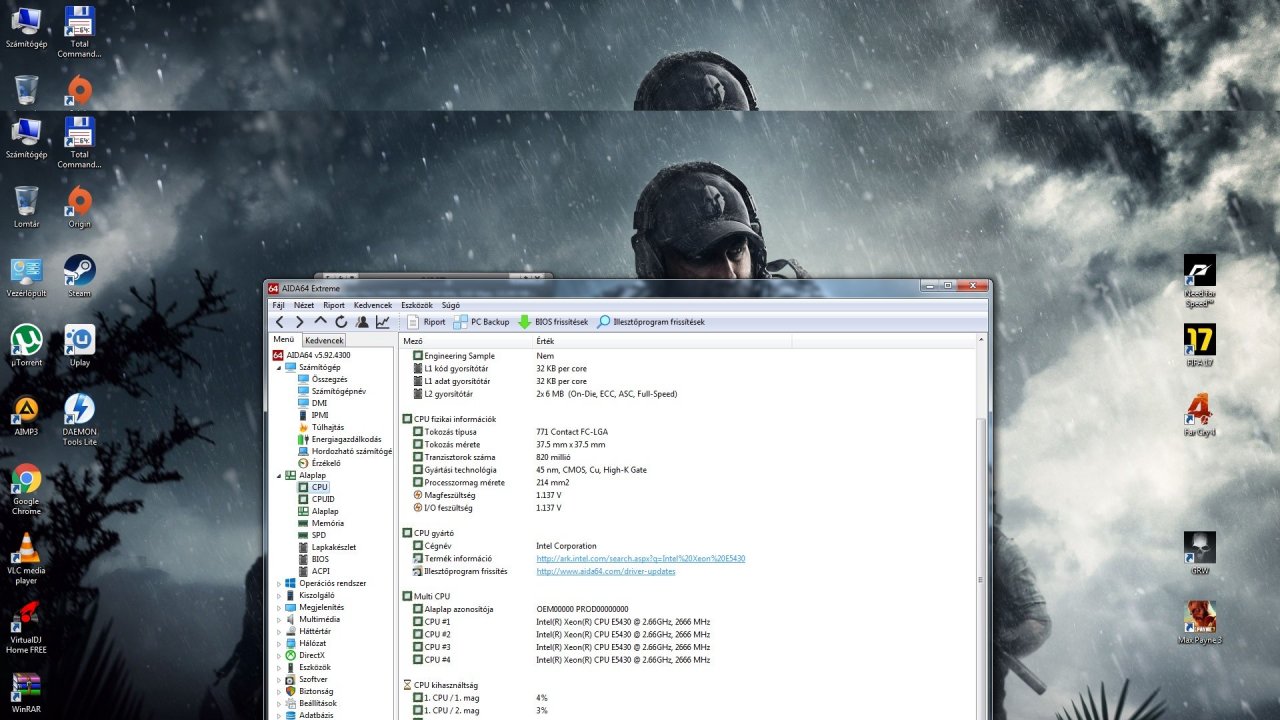This screenshot has width=1280, height=720.
Task: Refresh the page with the circular arrow
Action: pyautogui.click(x=341, y=322)
